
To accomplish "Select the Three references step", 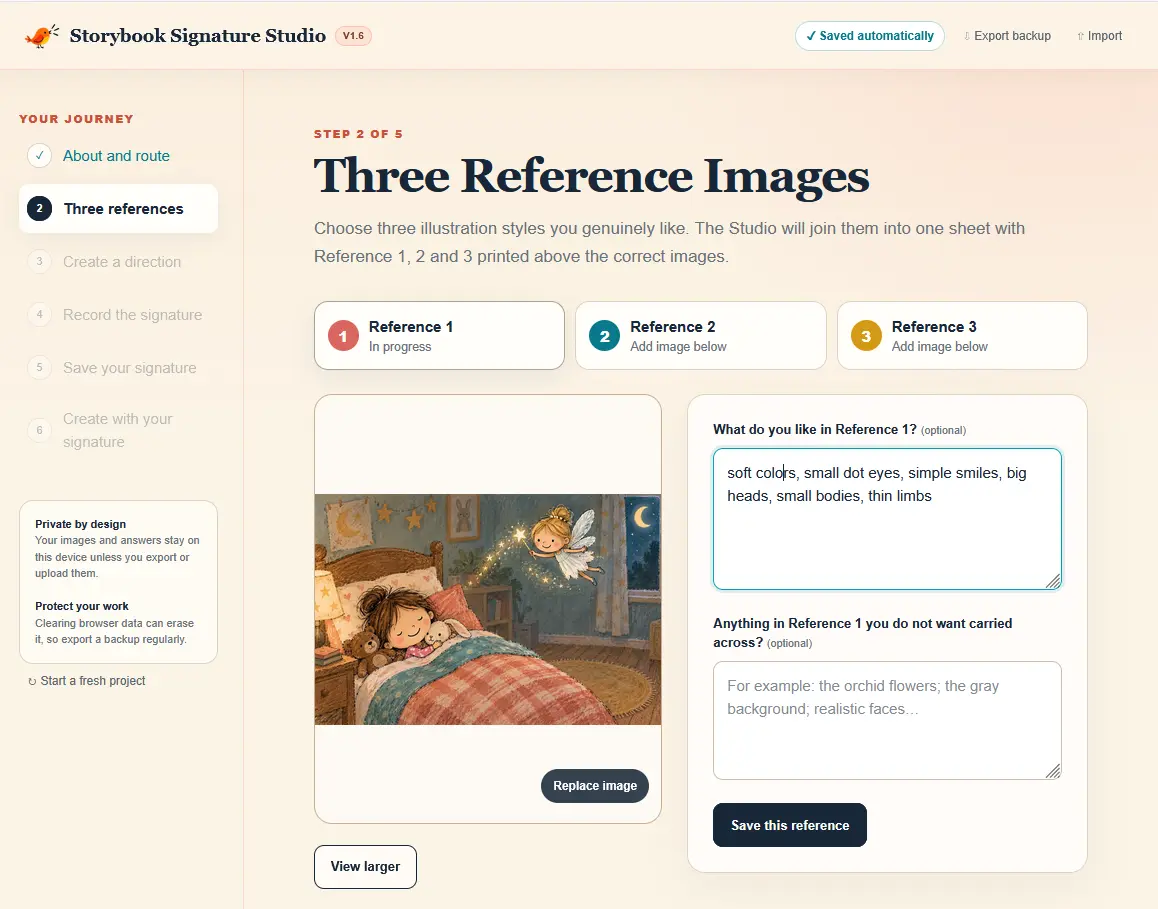I will [x=118, y=209].
